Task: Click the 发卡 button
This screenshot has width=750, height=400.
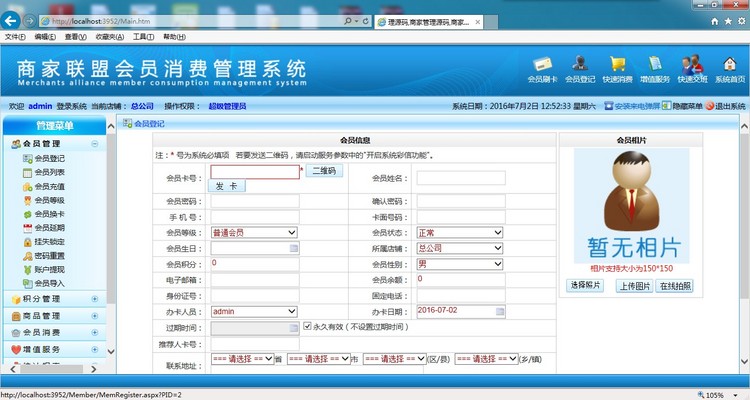Action: pyautogui.click(x=227, y=186)
